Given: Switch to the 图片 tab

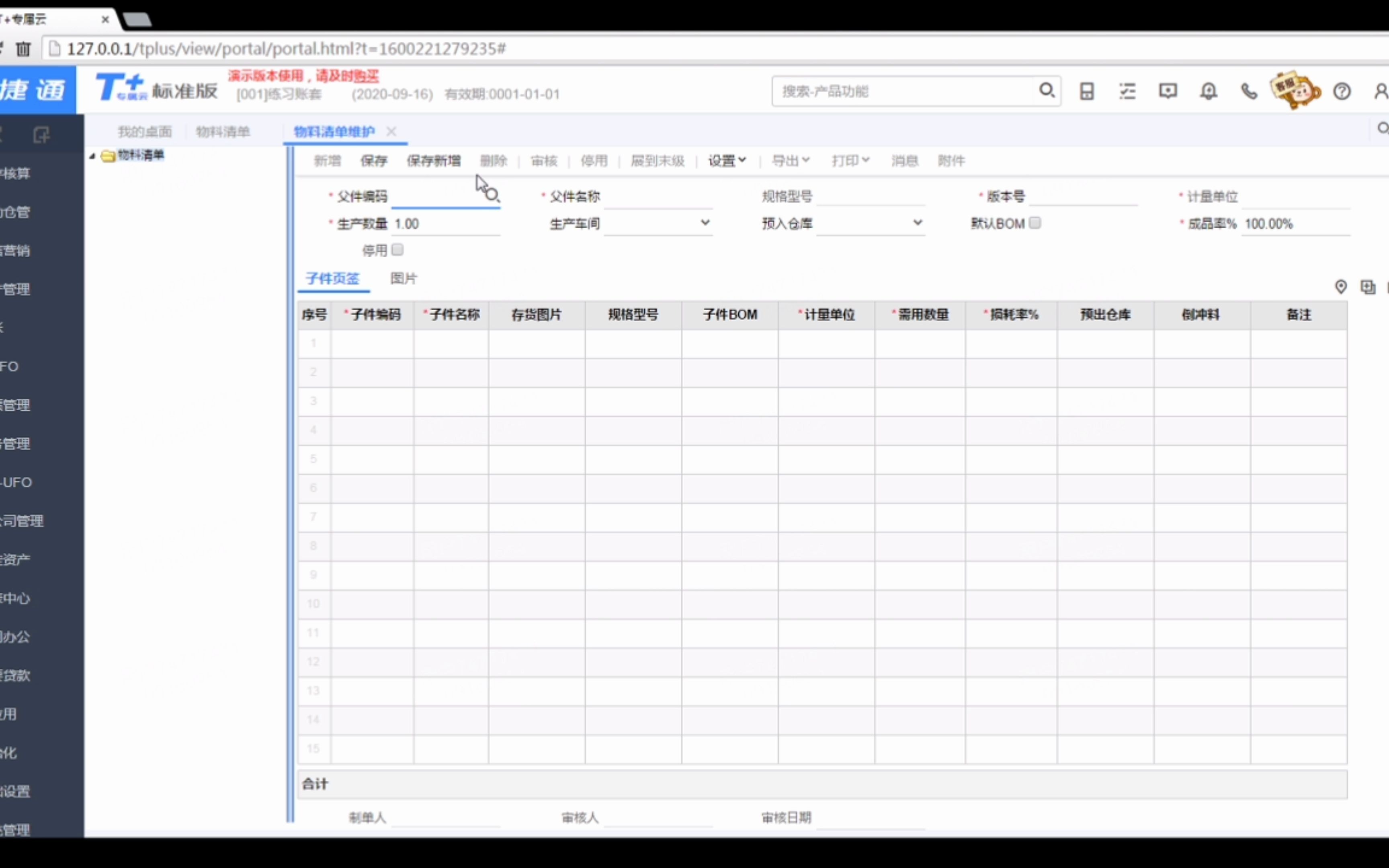Looking at the screenshot, I should coord(404,278).
